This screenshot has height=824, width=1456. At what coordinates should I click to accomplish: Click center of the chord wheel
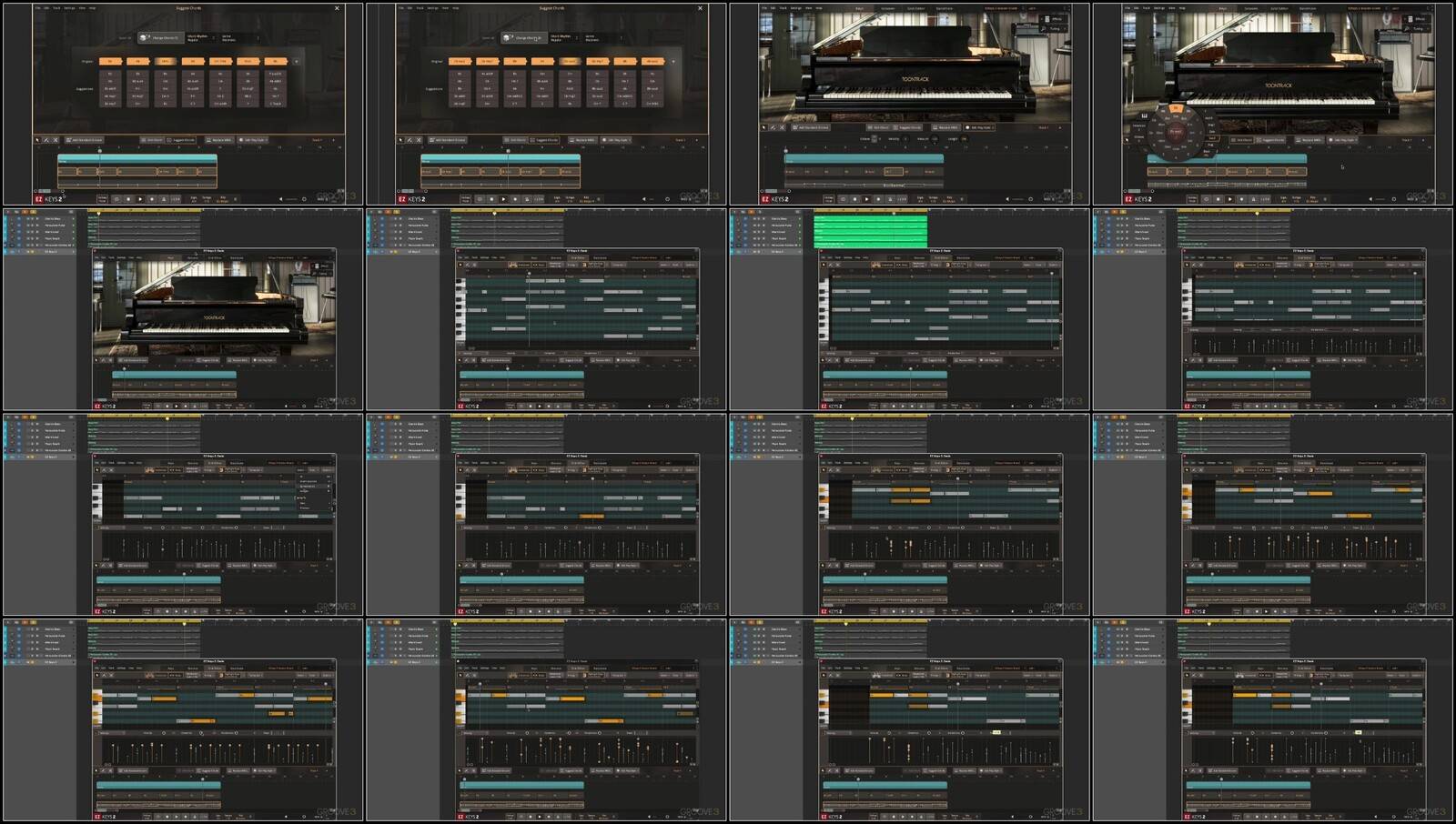point(1177,132)
